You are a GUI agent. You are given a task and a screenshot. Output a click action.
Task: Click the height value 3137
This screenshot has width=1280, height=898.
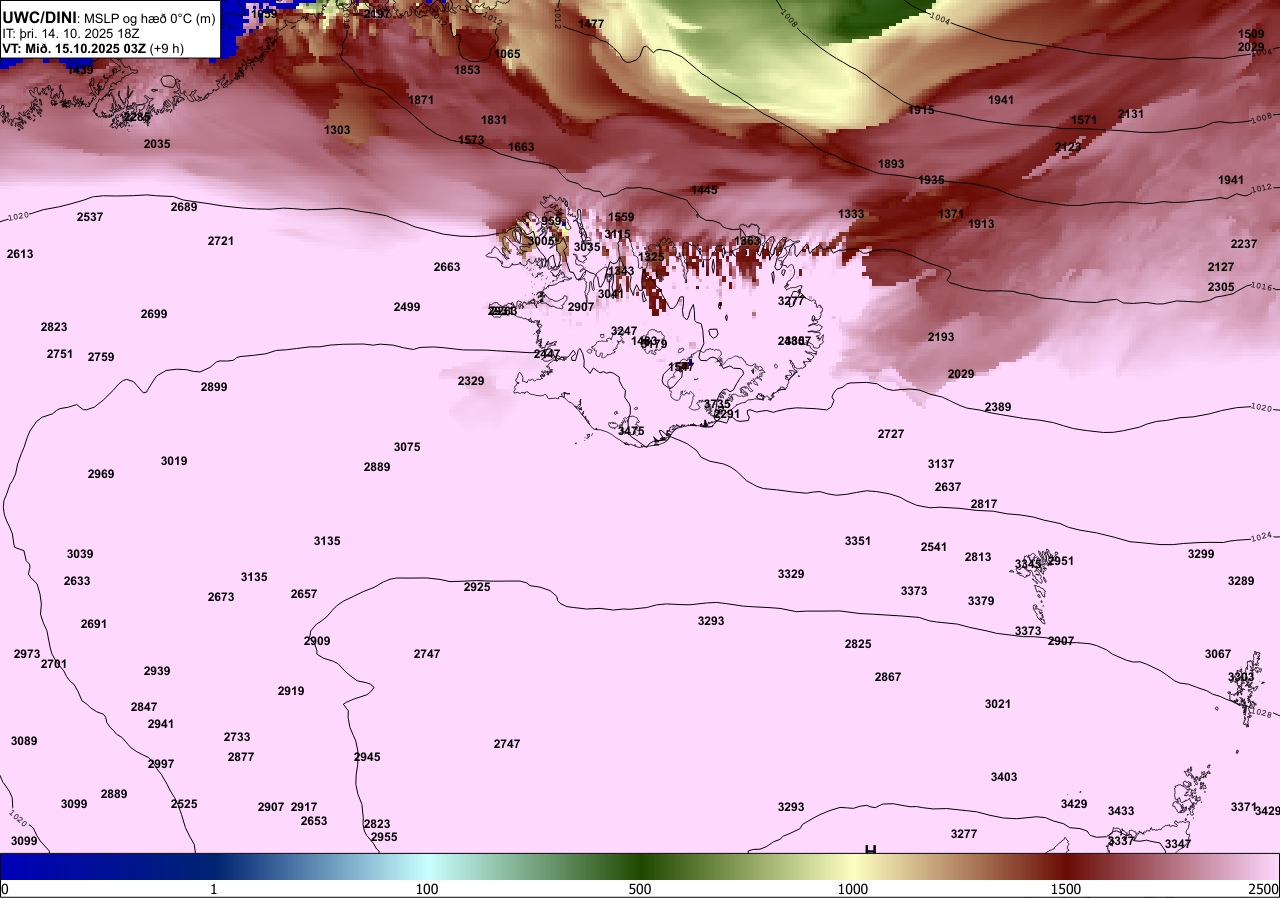(941, 464)
